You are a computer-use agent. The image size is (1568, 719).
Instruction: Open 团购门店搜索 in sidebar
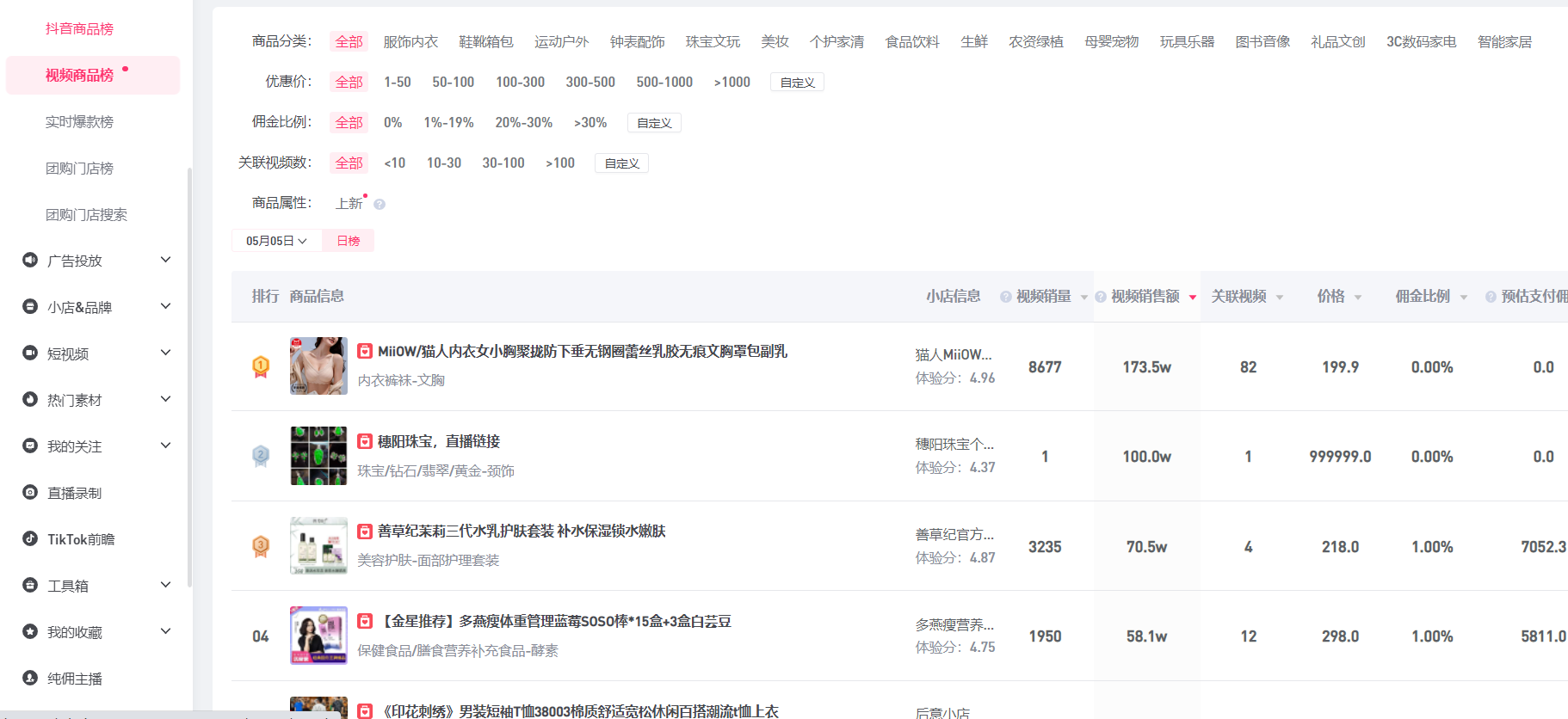86,214
